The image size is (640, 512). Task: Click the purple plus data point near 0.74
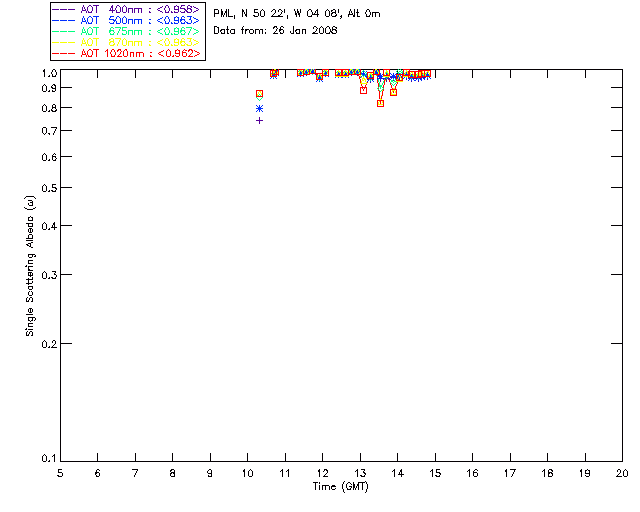[259, 120]
